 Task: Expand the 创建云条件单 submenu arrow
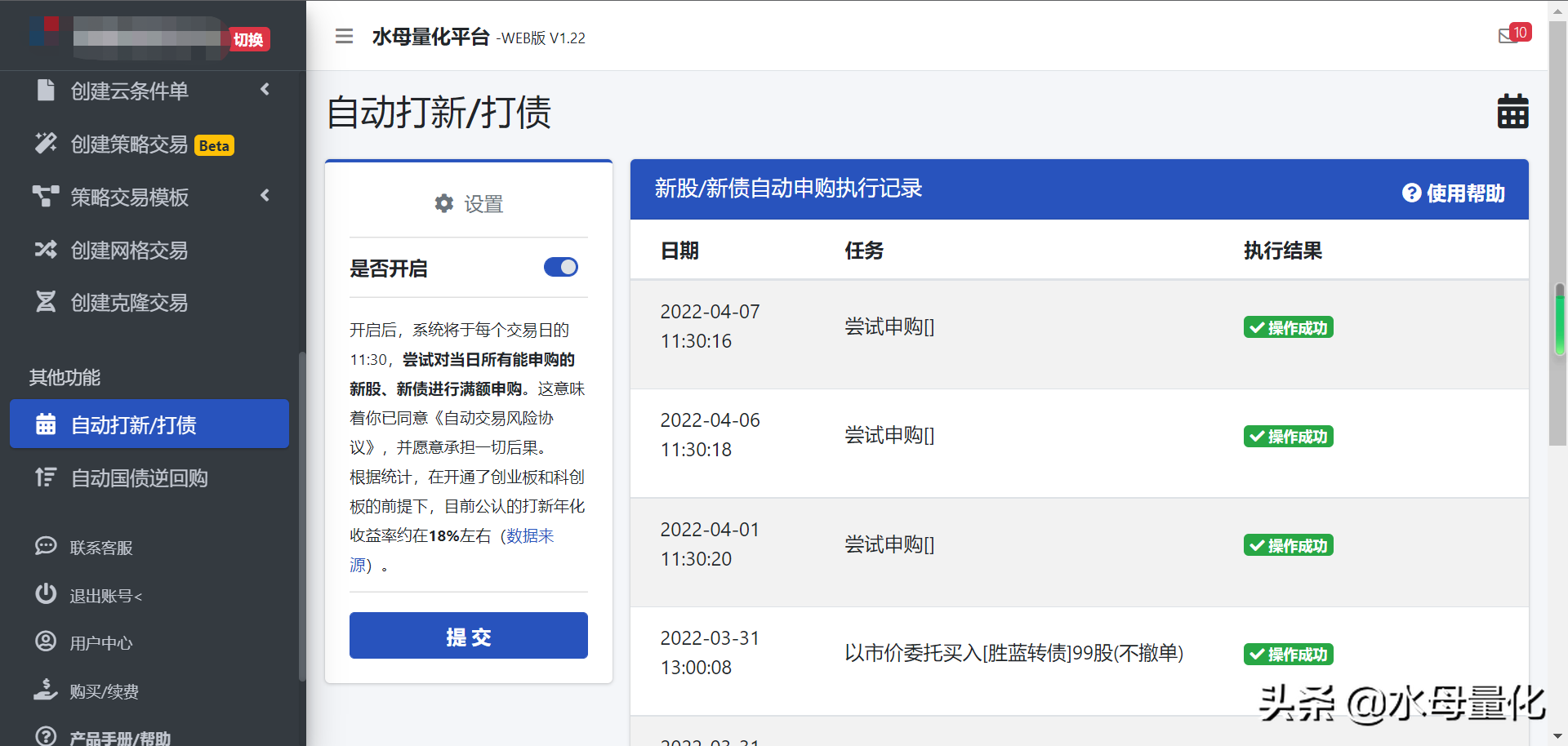point(265,89)
